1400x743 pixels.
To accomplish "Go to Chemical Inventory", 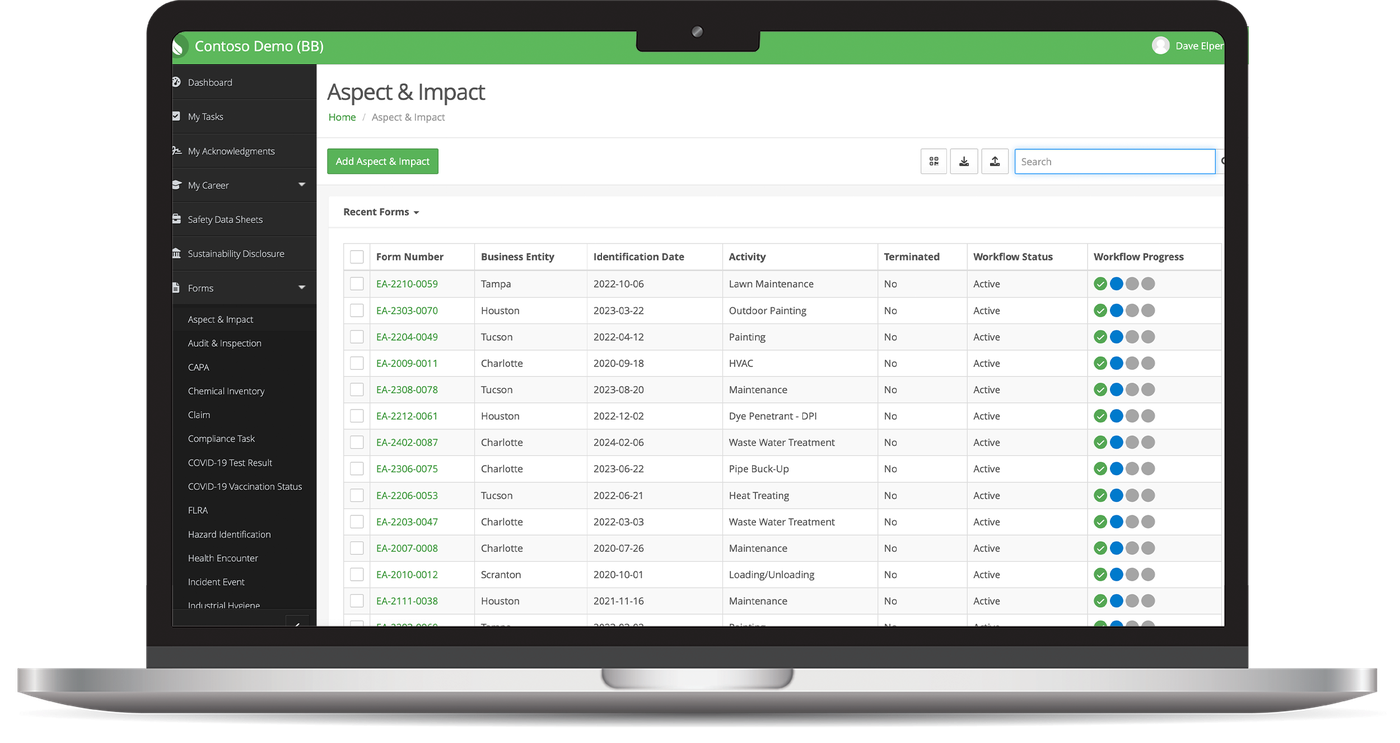I will point(226,391).
